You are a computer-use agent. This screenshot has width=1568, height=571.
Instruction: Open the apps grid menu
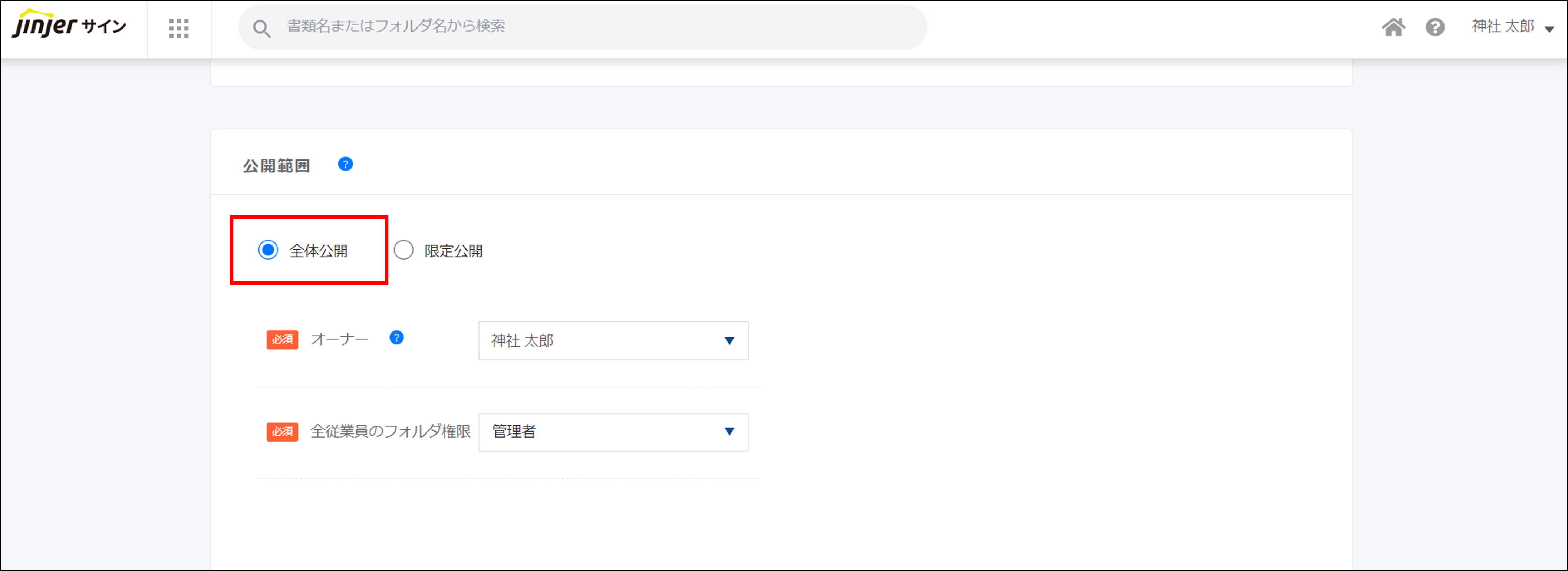point(178,28)
